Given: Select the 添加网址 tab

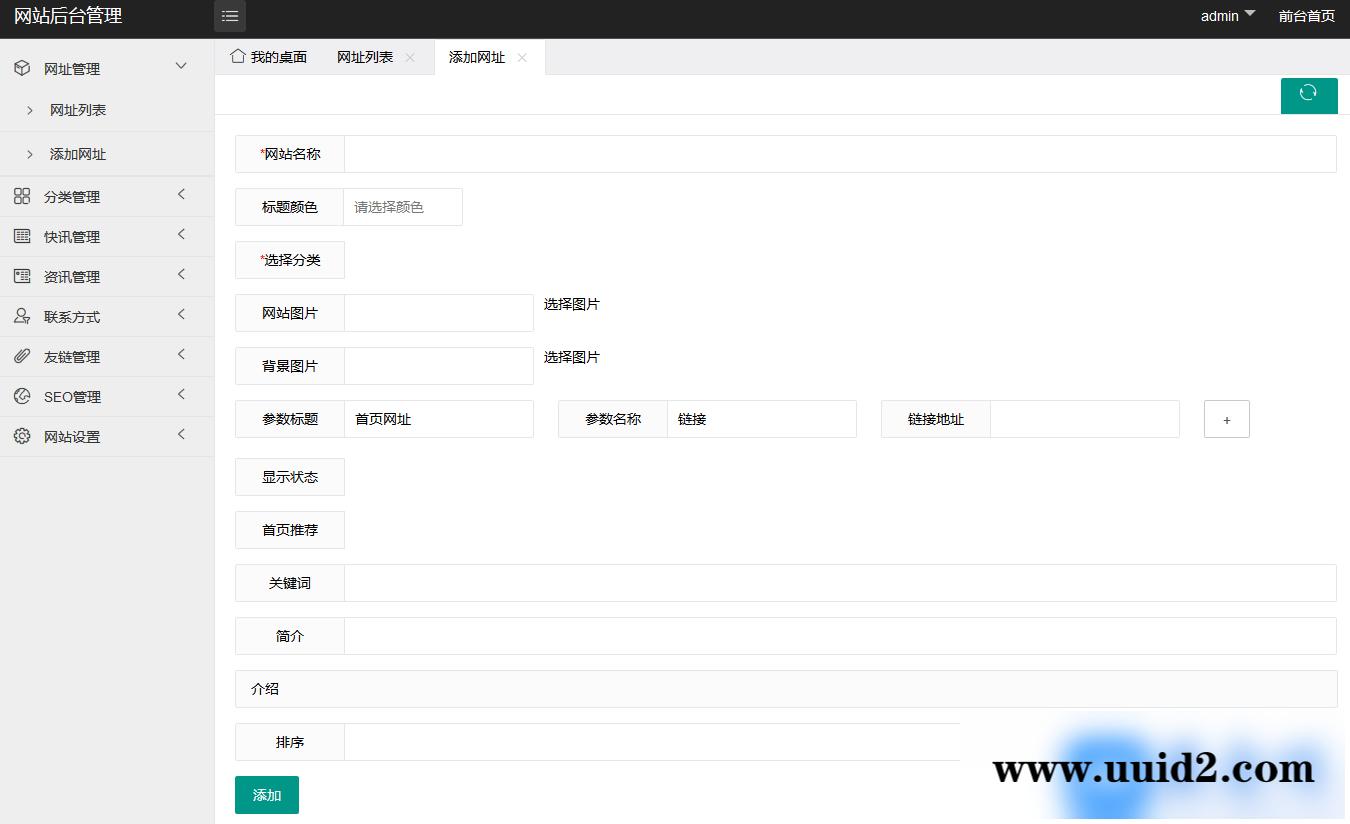Looking at the screenshot, I should (475, 57).
